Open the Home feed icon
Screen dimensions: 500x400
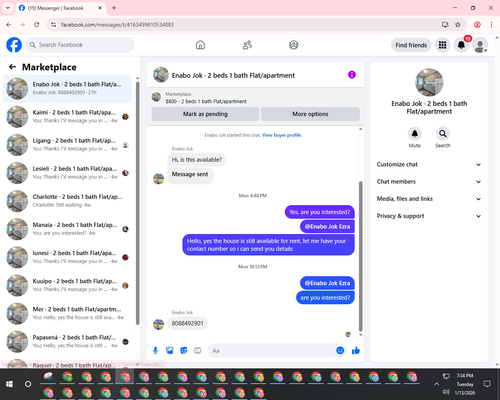(200, 45)
